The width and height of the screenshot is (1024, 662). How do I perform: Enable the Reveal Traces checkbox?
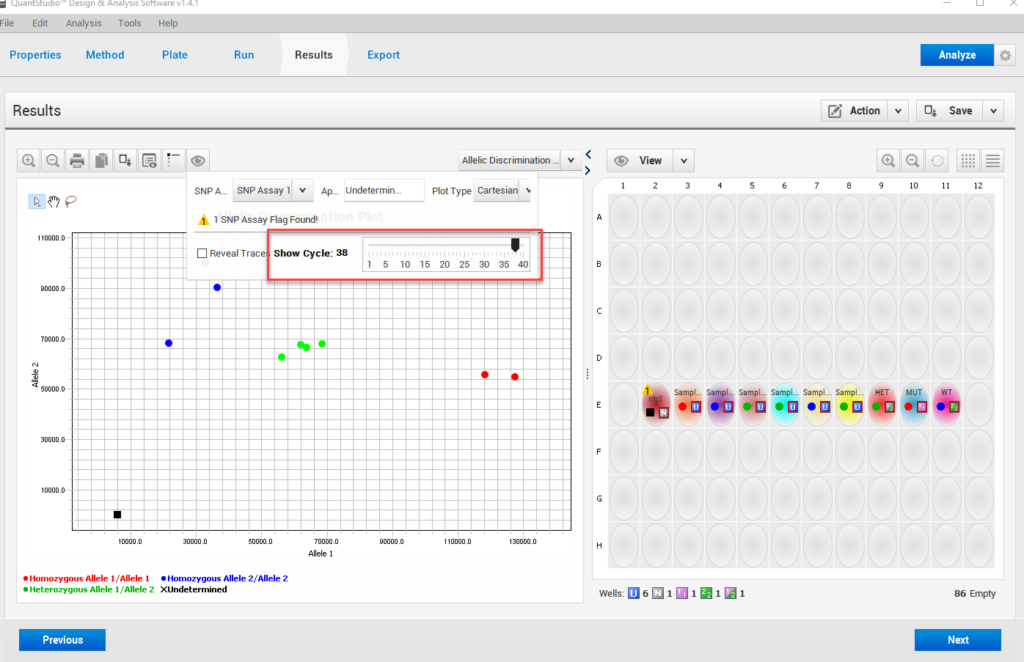click(x=202, y=254)
